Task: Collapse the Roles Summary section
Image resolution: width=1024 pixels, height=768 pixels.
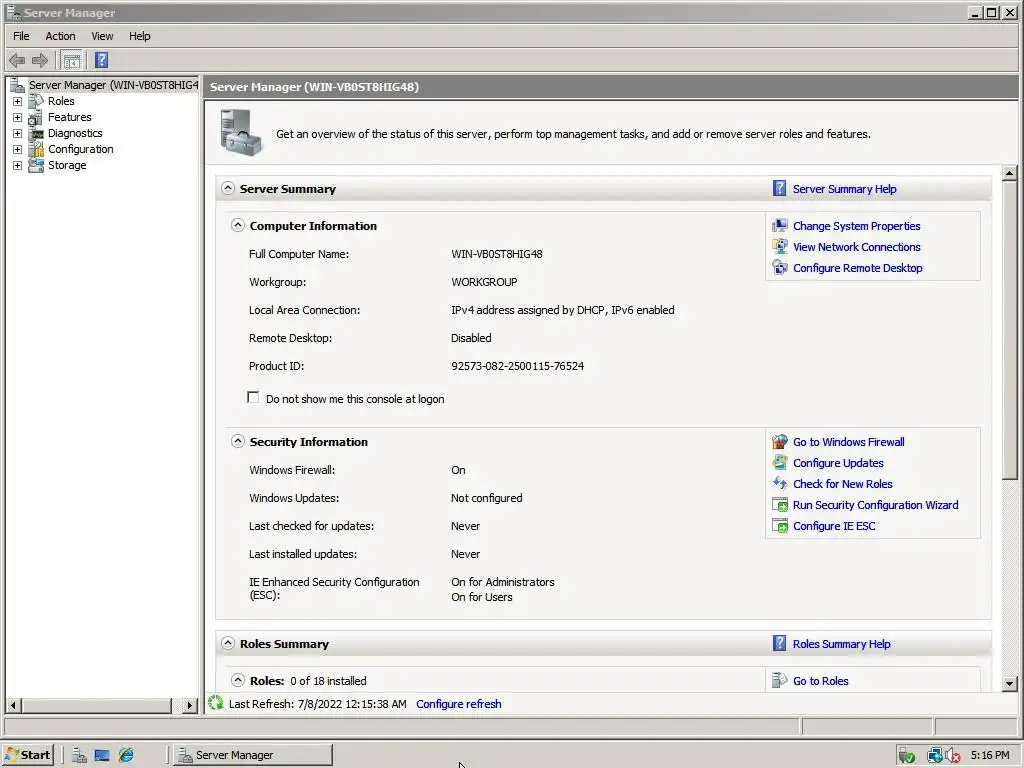Action: tap(227, 643)
